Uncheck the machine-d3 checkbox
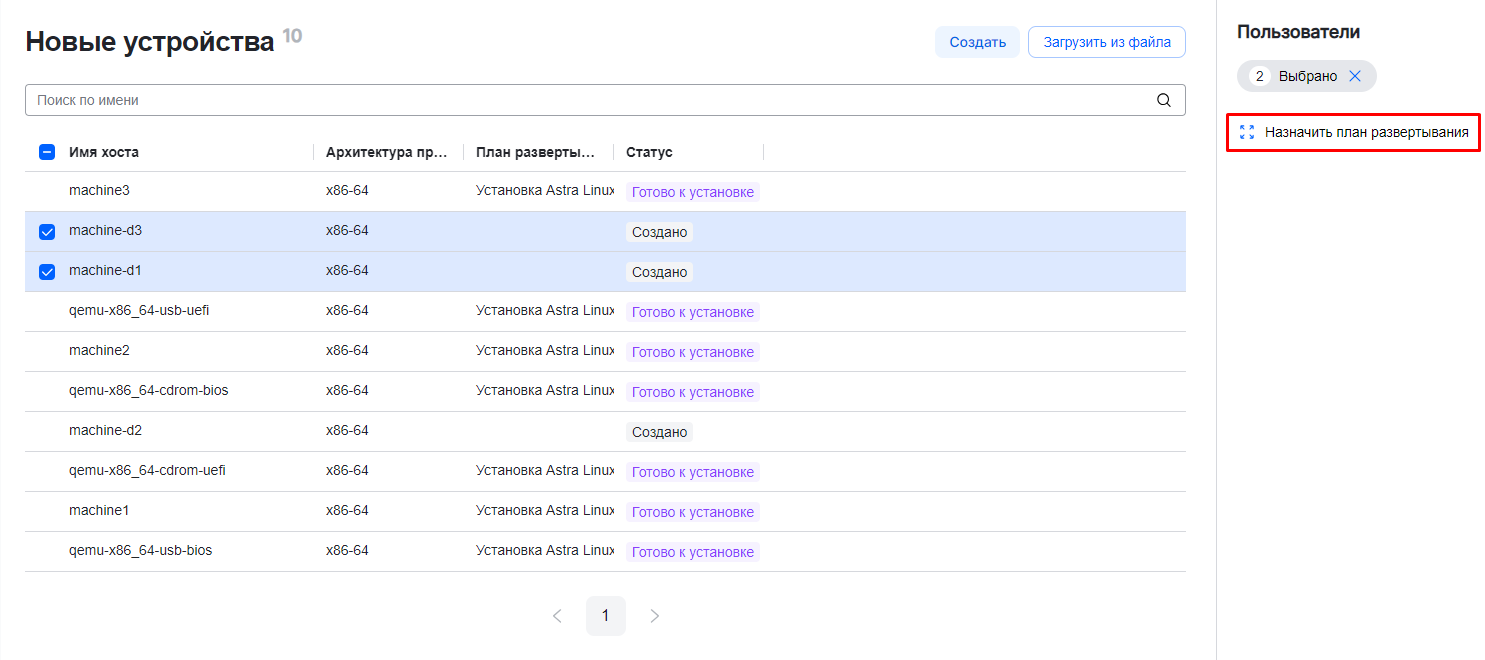The width and height of the screenshot is (1485, 660). pyautogui.click(x=47, y=232)
